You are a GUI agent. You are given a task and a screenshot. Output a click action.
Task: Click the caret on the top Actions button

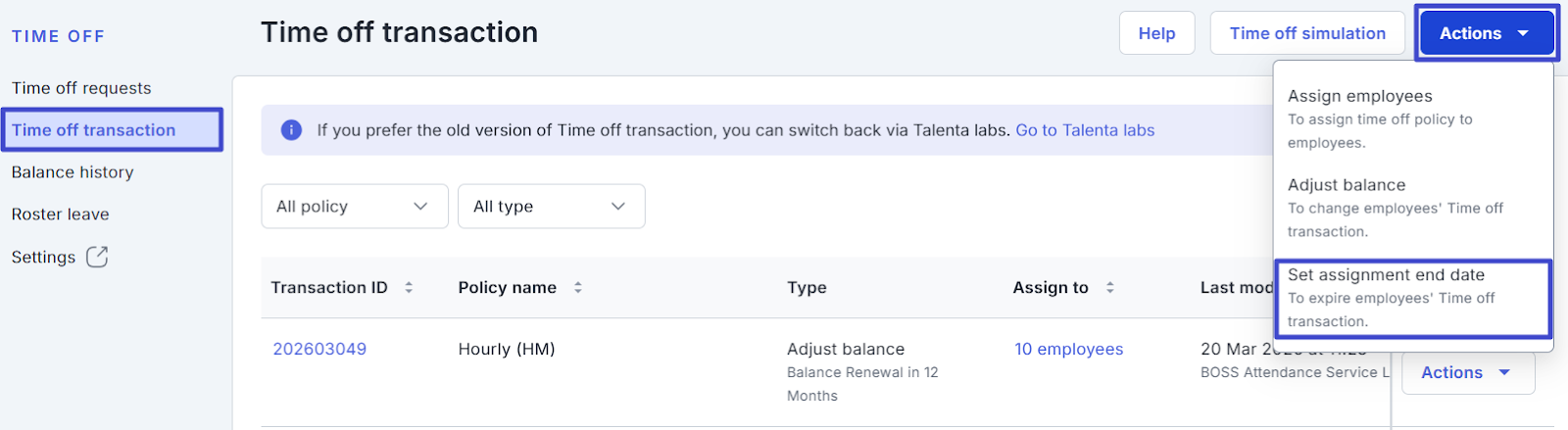[1523, 33]
